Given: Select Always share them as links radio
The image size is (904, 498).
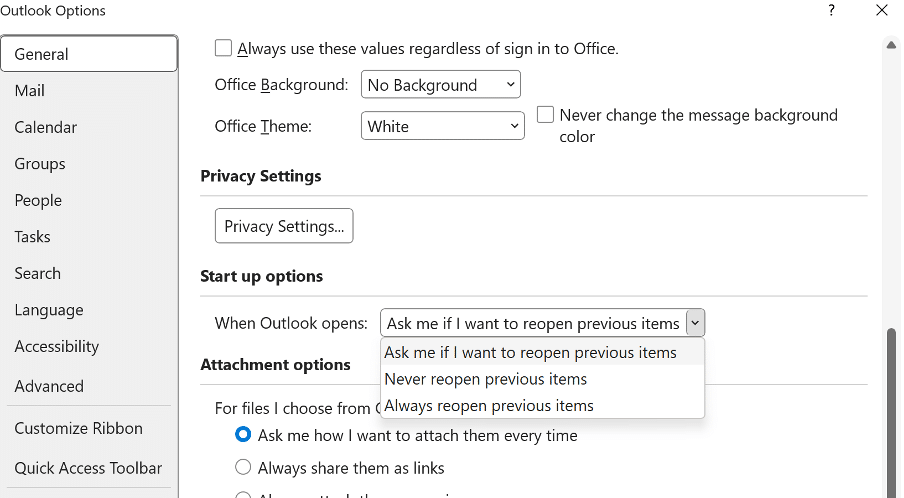Looking at the screenshot, I should point(243,467).
